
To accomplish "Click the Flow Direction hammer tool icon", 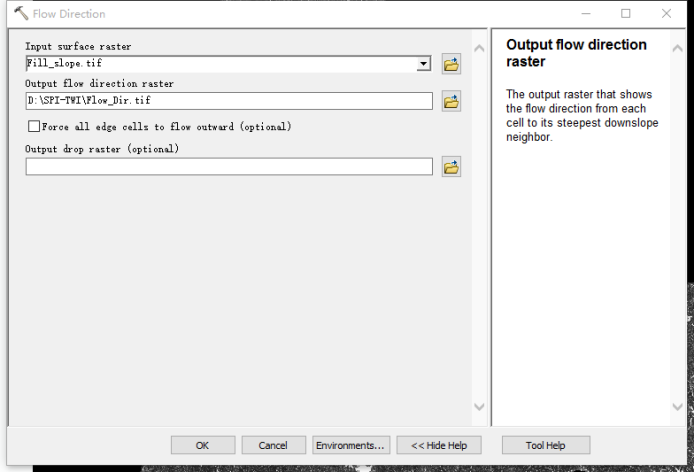I will point(21,13).
